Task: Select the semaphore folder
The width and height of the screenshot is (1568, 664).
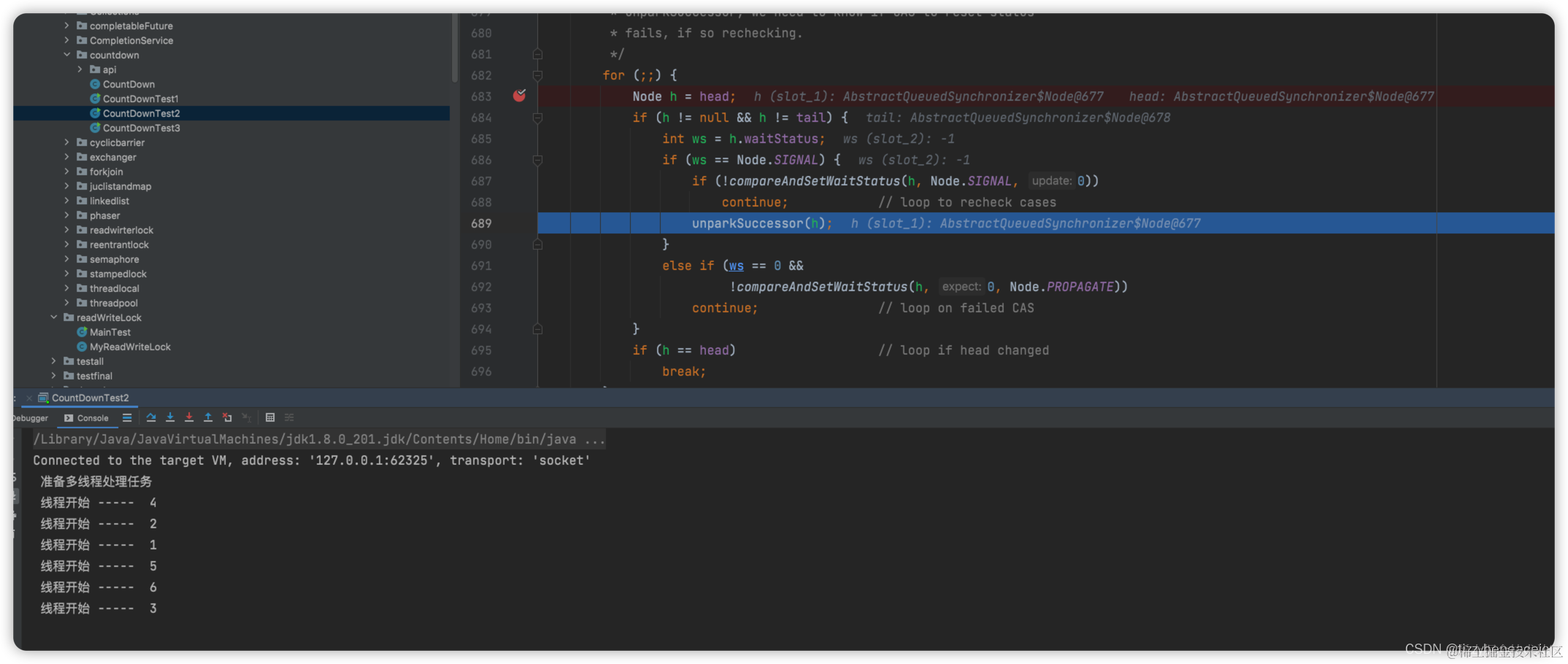Action: pyautogui.click(x=114, y=259)
